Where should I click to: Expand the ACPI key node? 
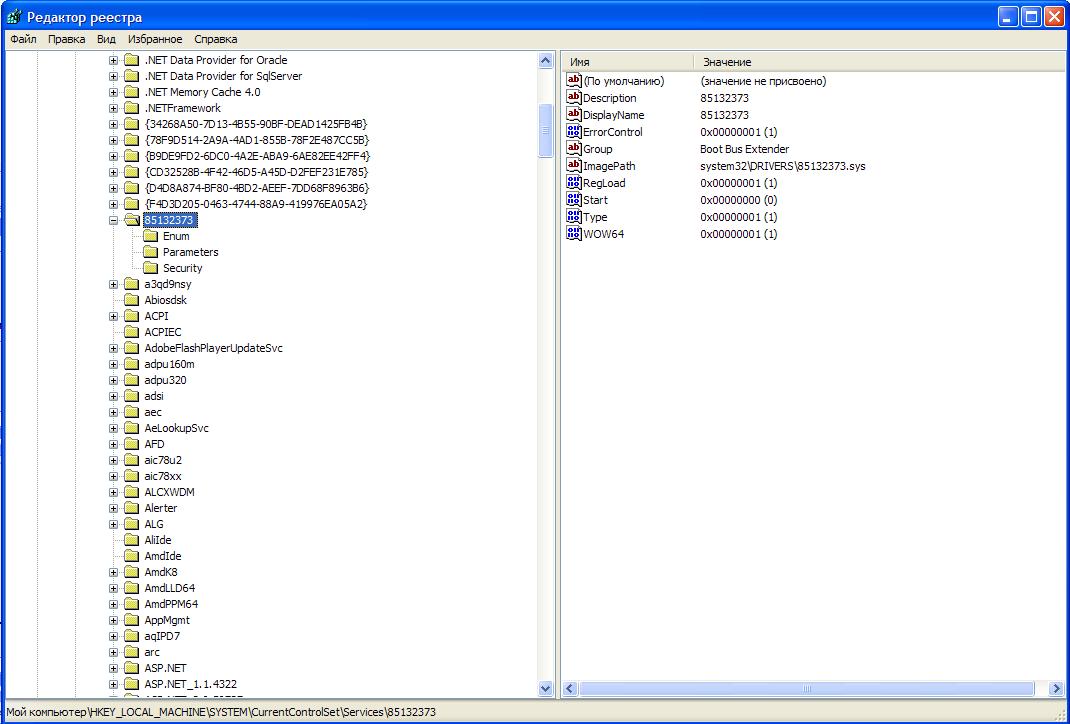(x=114, y=316)
